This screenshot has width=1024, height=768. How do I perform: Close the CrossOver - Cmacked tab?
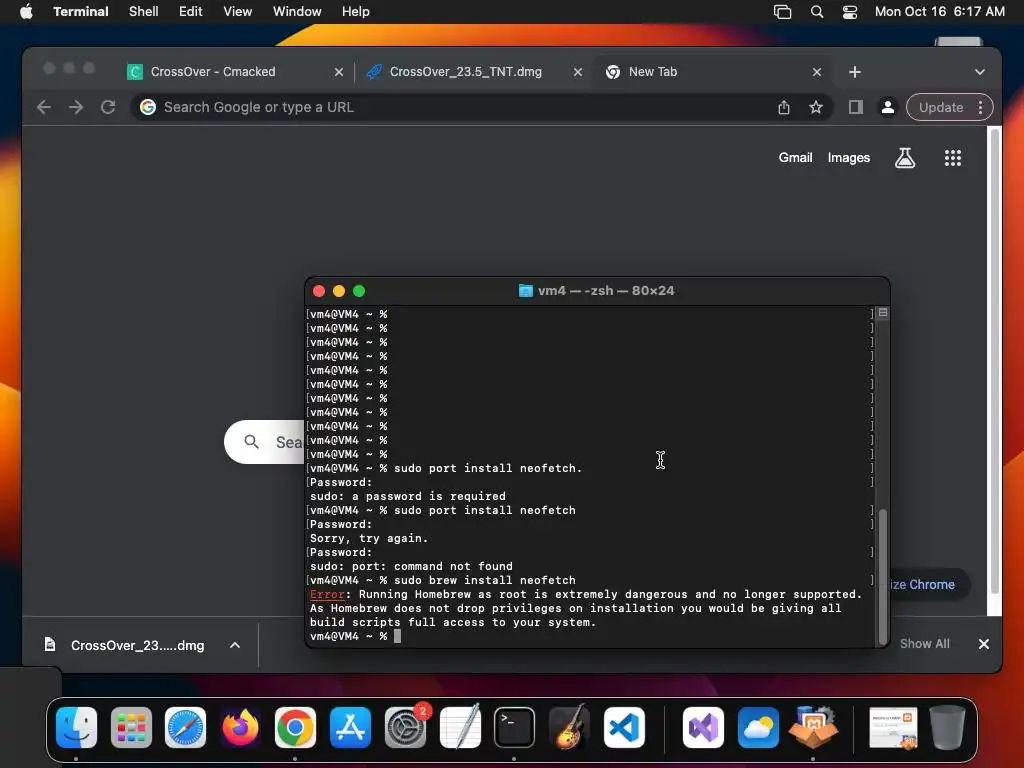pyautogui.click(x=338, y=72)
